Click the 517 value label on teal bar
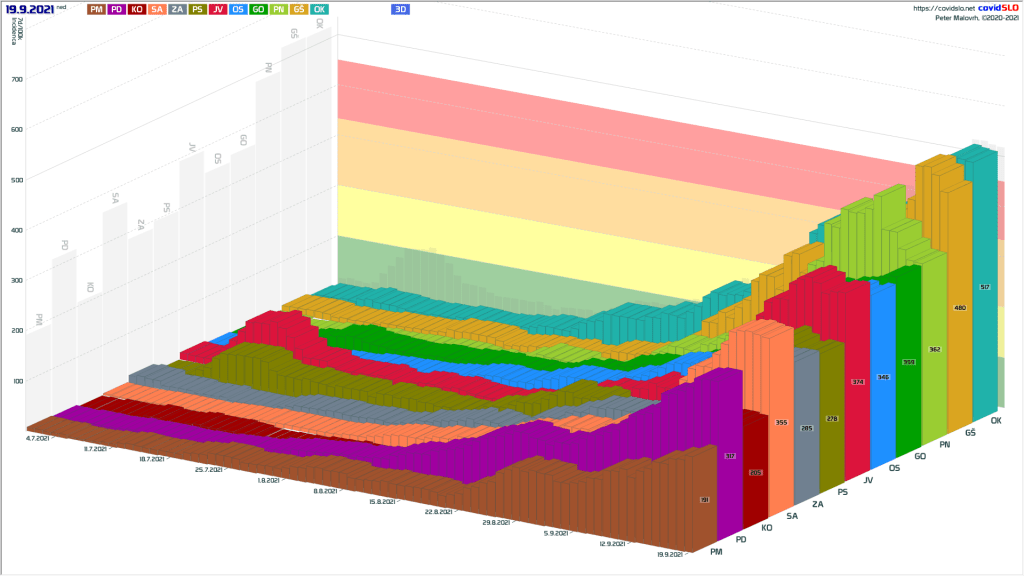 coord(985,288)
